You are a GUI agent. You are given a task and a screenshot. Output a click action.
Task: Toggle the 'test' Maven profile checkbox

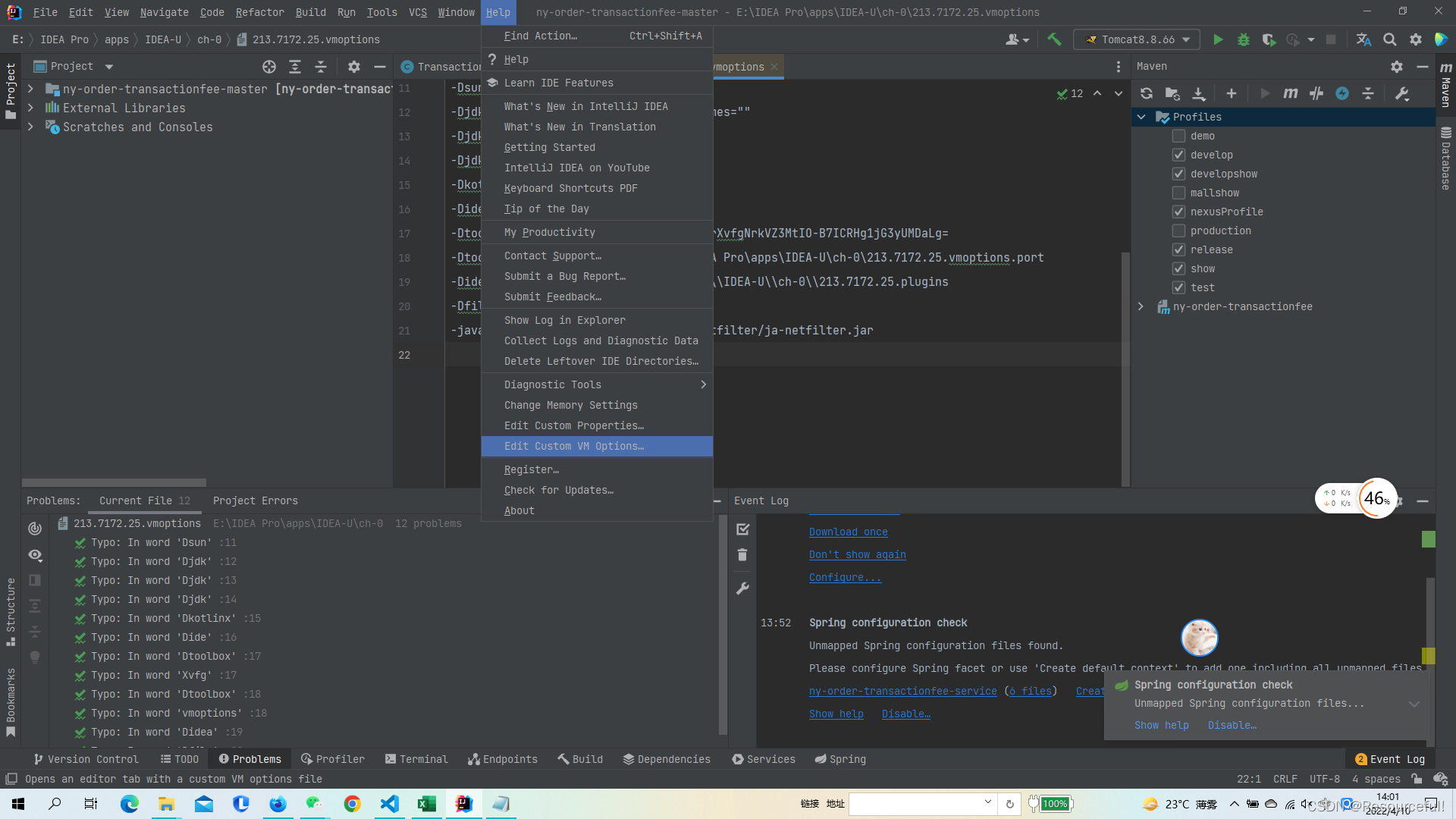point(1179,287)
